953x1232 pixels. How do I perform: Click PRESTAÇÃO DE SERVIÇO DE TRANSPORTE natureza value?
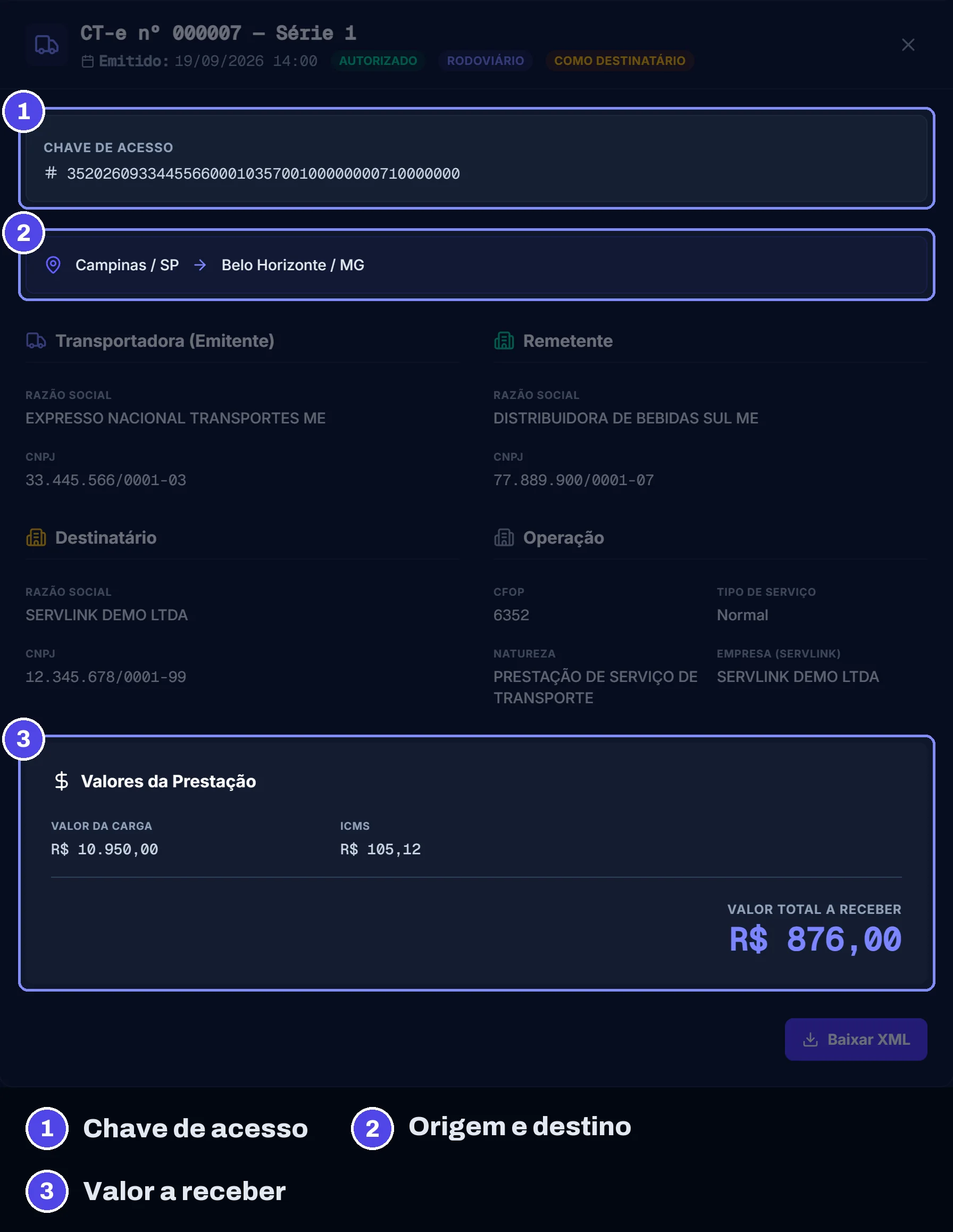[596, 687]
